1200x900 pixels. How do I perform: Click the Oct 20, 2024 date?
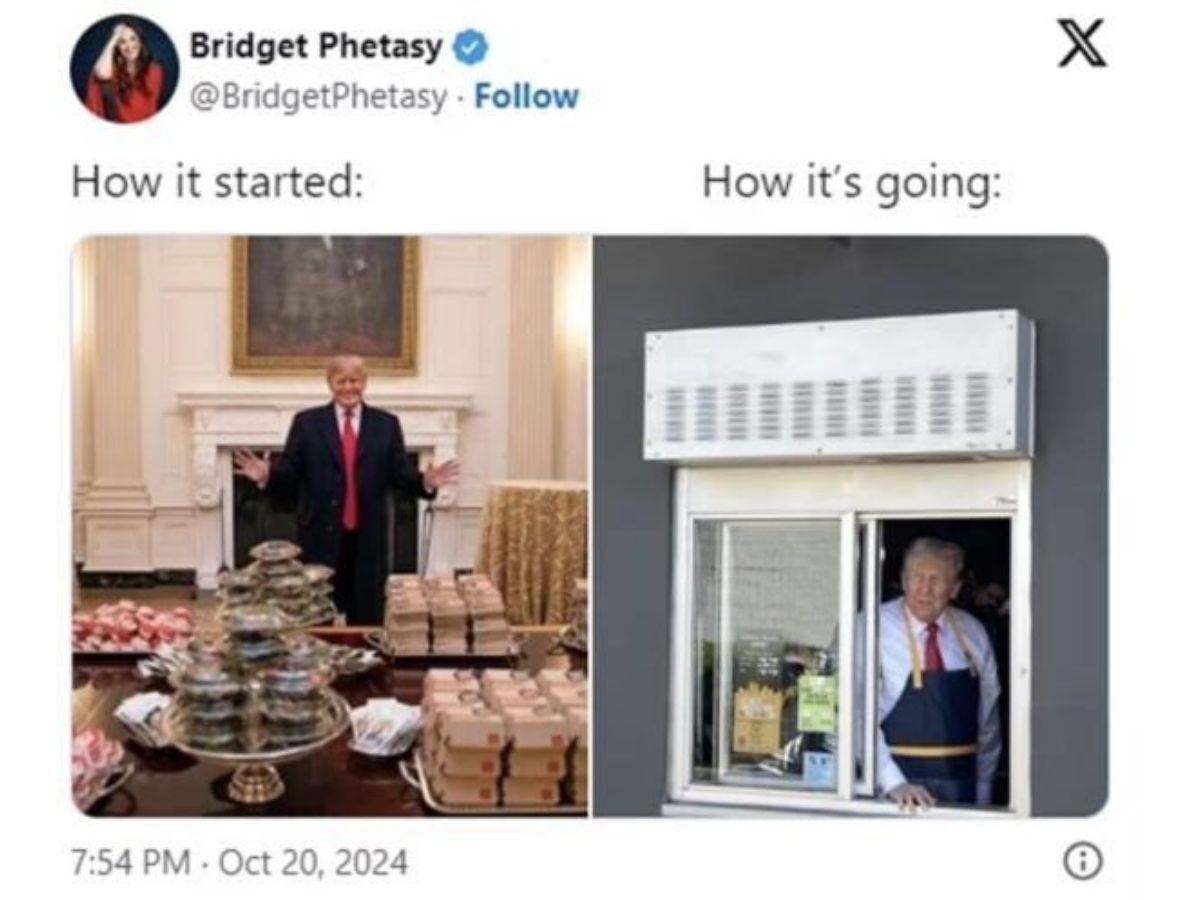[x=311, y=861]
